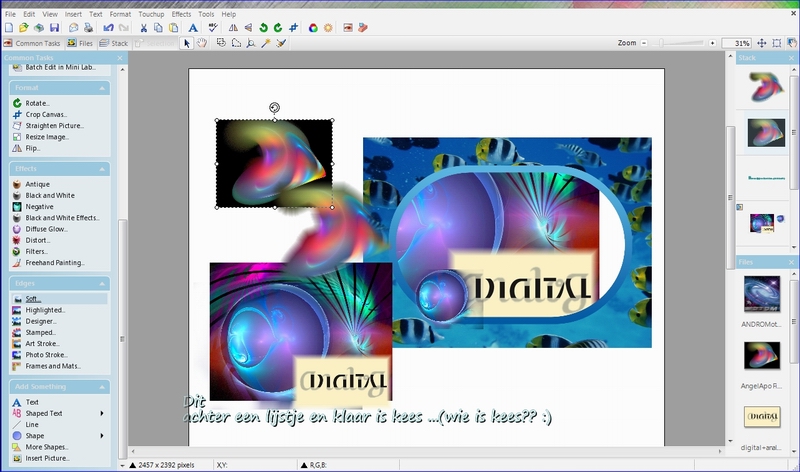Open the Touchup menu
Viewport: 800px width, 472px height.
(x=151, y=15)
